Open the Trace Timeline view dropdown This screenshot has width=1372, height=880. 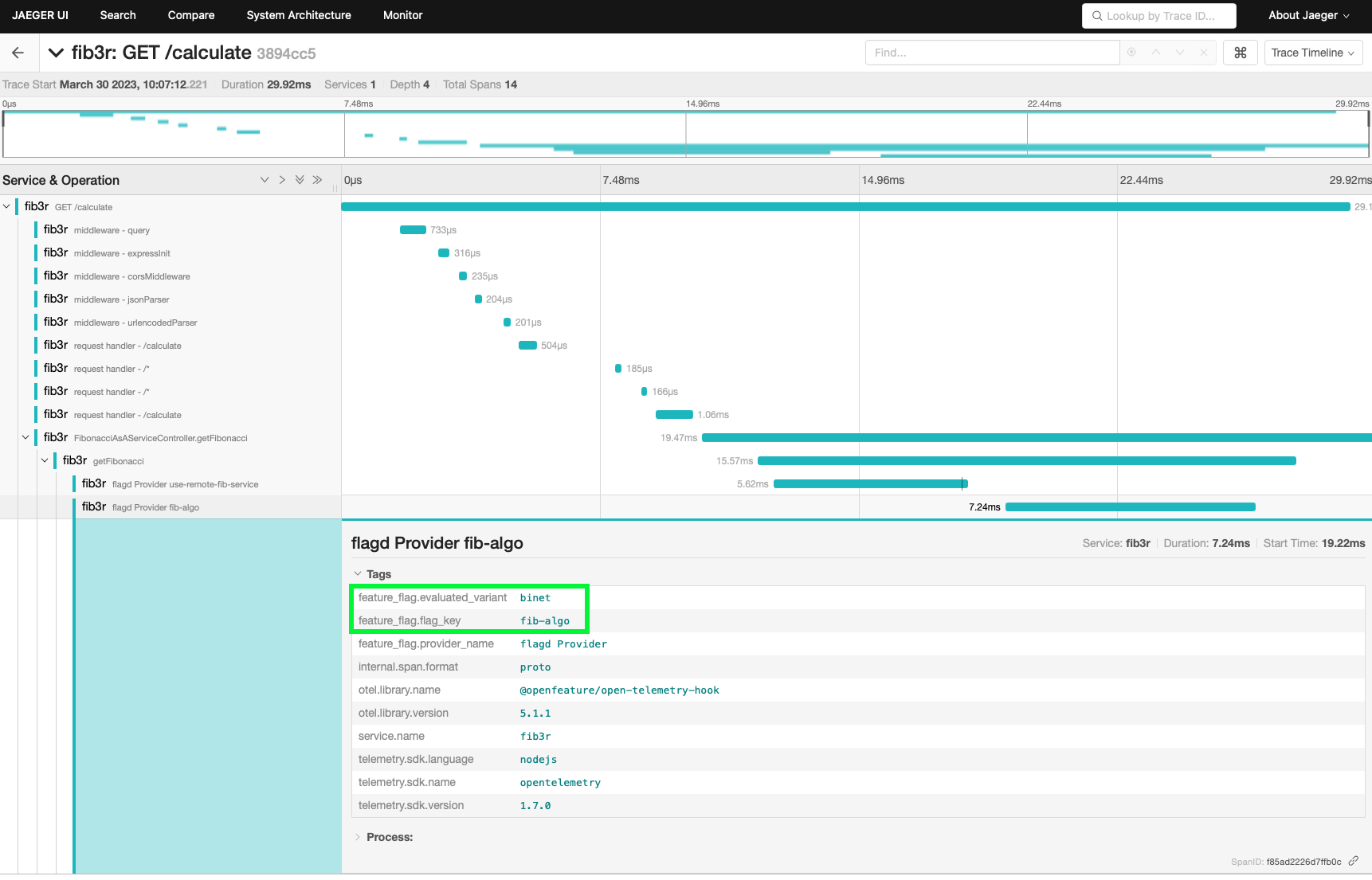coord(1313,53)
